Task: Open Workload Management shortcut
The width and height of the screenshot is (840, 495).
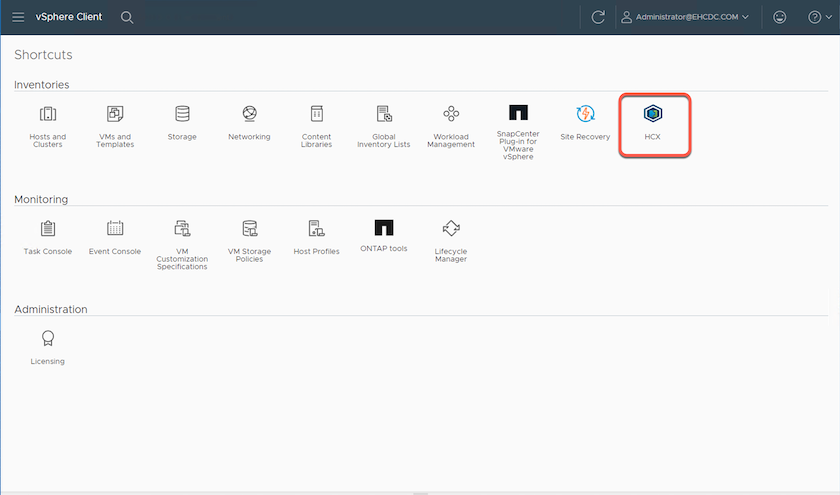Action: tap(451, 126)
